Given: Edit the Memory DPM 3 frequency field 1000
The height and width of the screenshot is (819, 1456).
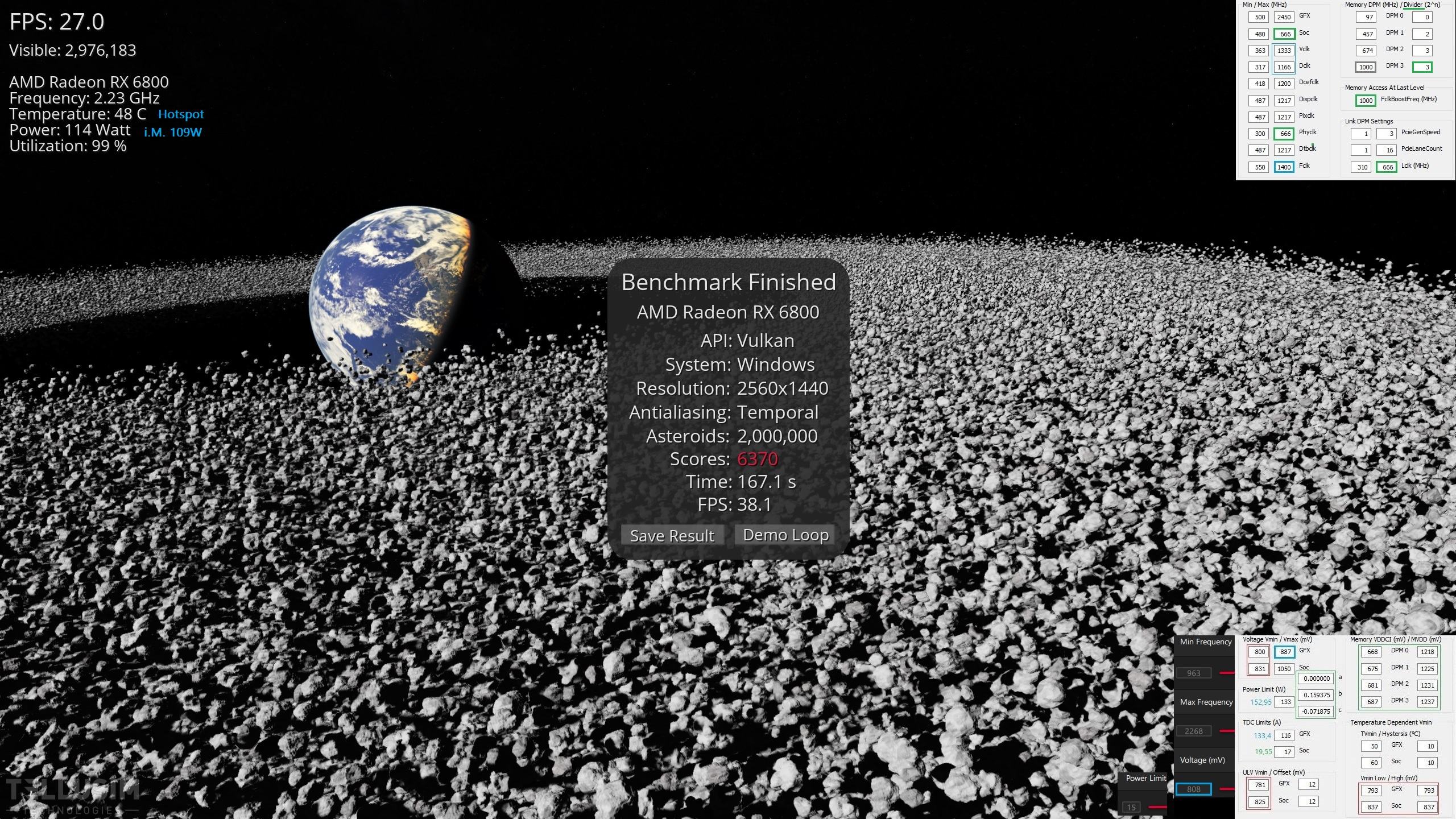Looking at the screenshot, I should point(1366,67).
